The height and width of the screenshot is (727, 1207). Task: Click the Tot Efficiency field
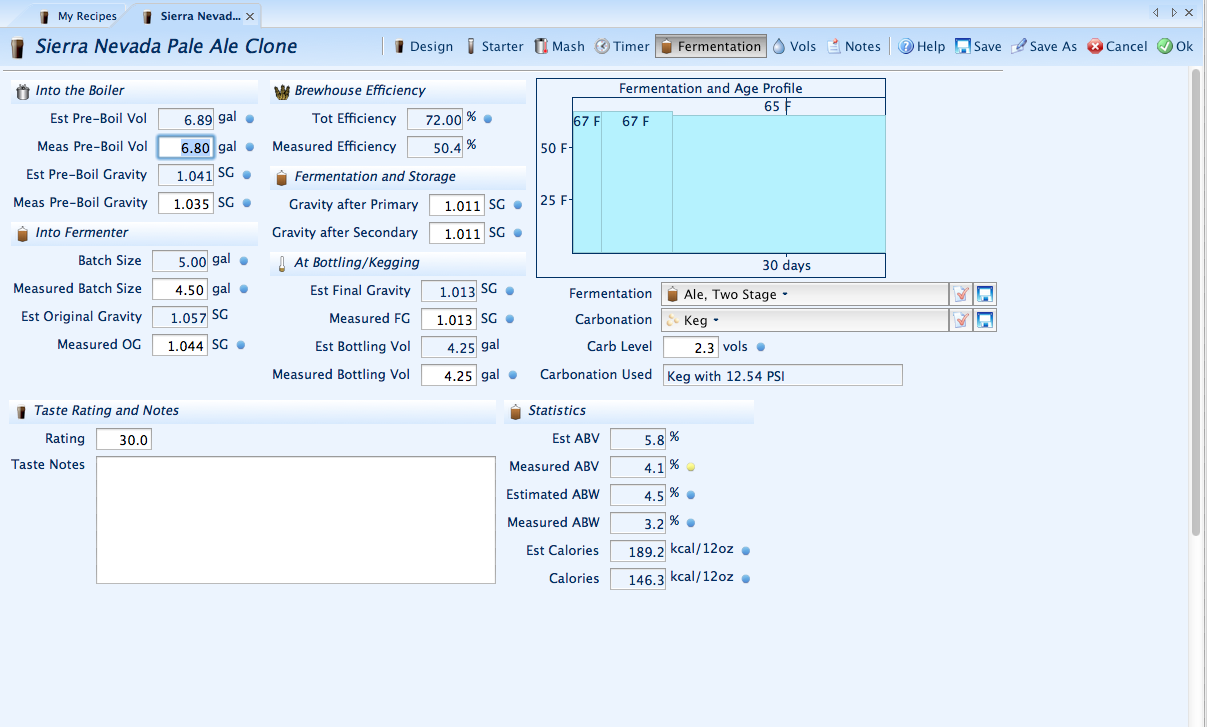435,119
